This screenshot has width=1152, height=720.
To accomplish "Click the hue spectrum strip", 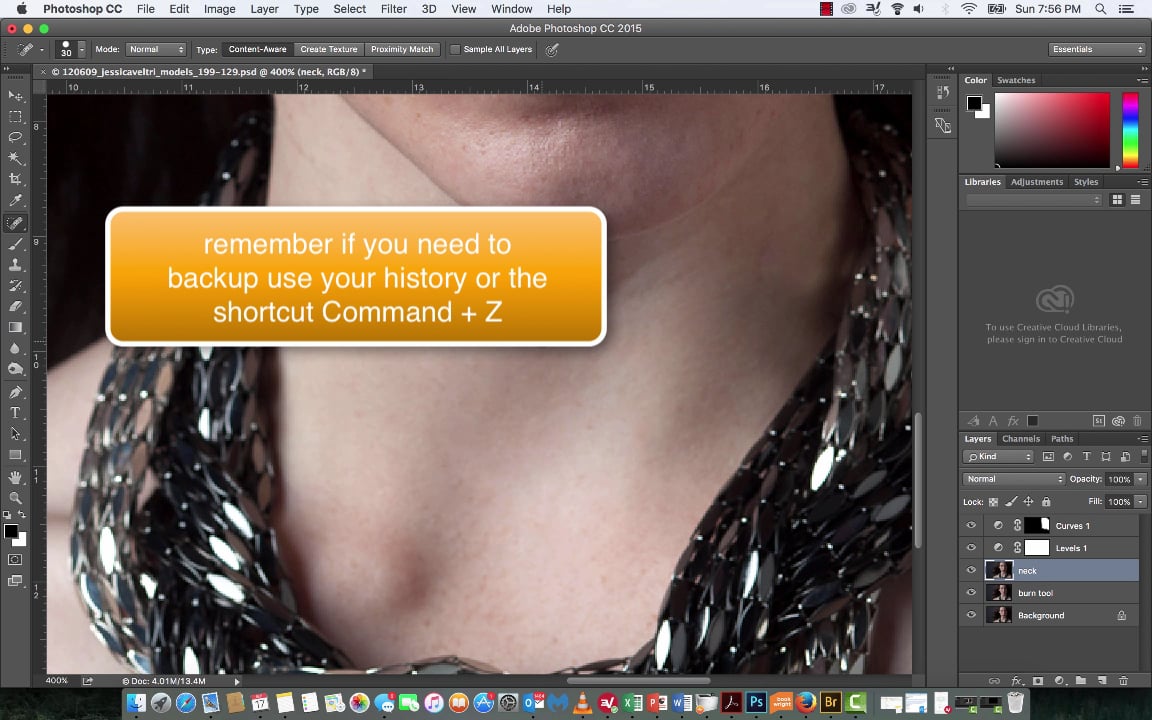I will pyautogui.click(x=1130, y=130).
